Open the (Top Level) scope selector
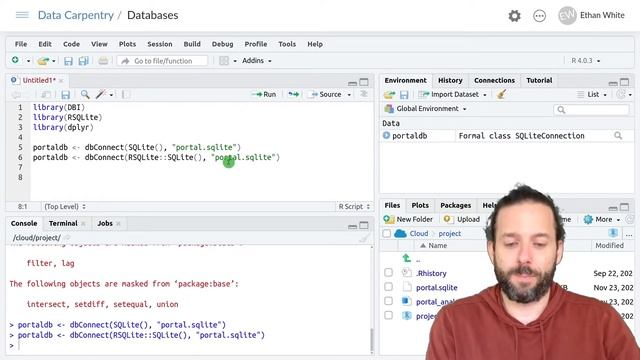 (x=65, y=207)
